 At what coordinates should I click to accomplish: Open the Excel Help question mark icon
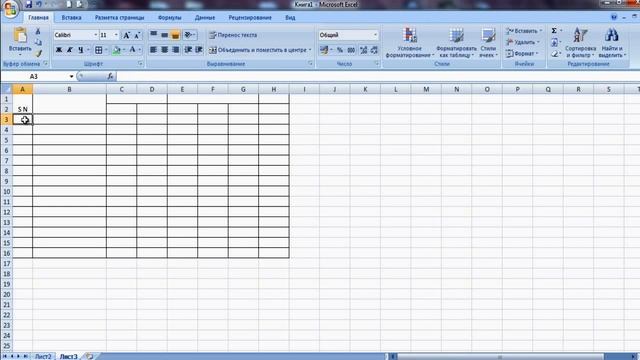coord(613,17)
